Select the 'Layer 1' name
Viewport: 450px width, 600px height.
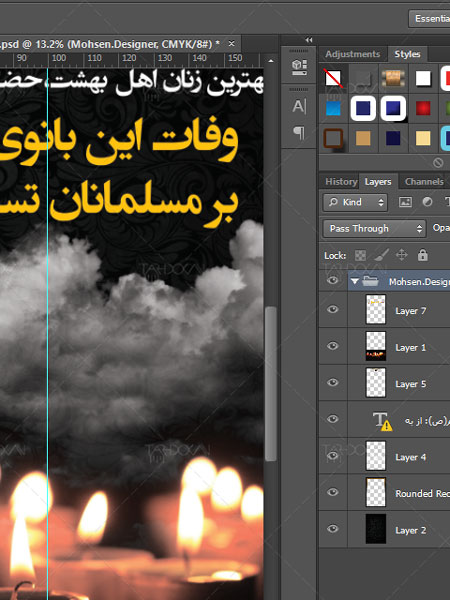(410, 348)
